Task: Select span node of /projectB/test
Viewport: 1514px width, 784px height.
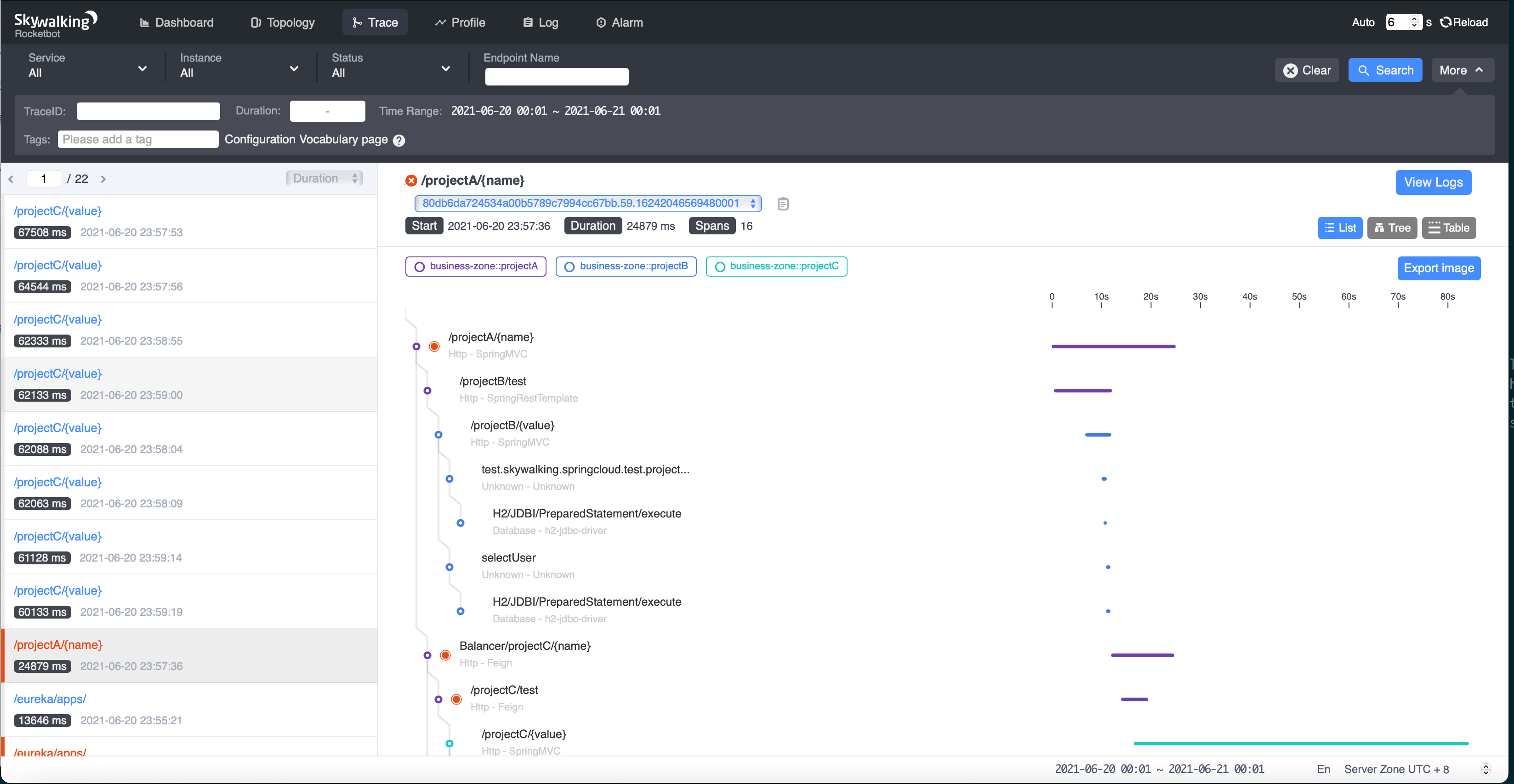Action: [x=427, y=390]
